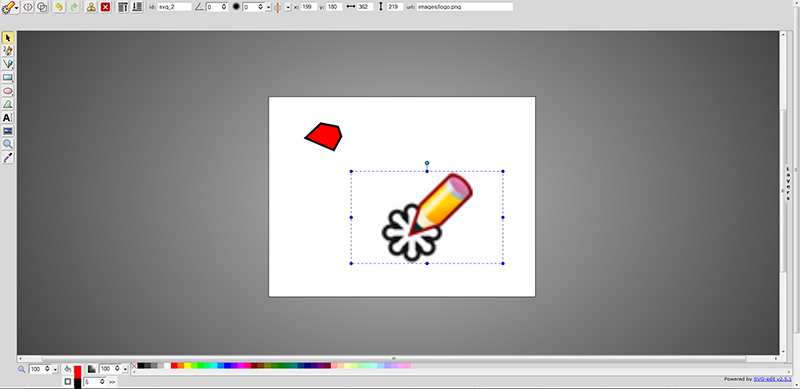Click the stroke color box icon
The image size is (800, 389).
(68, 381)
